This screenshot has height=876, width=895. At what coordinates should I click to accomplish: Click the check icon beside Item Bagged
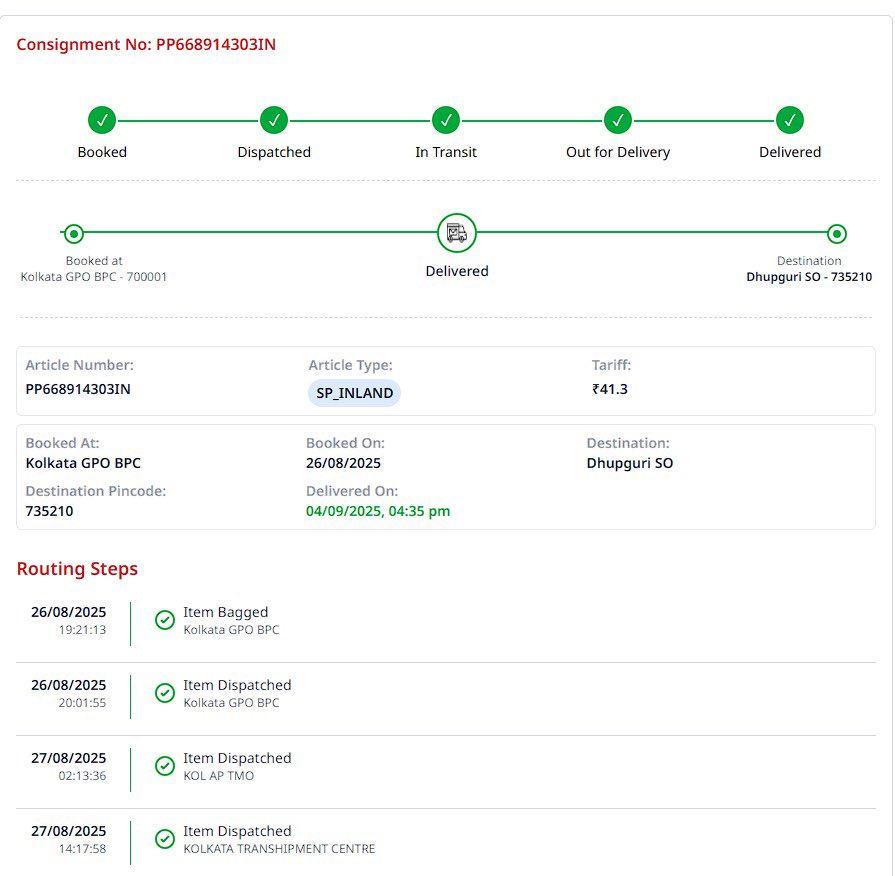pos(165,620)
